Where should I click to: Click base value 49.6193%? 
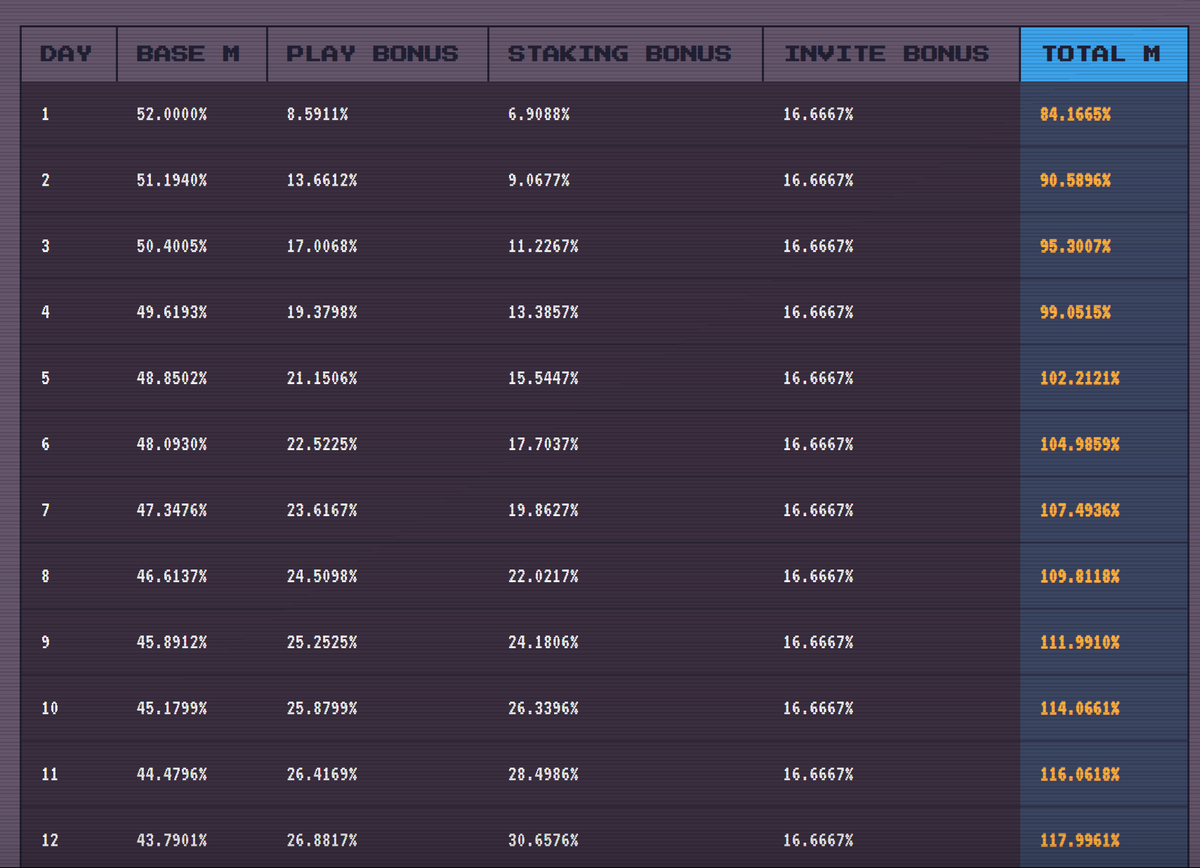click(x=172, y=313)
